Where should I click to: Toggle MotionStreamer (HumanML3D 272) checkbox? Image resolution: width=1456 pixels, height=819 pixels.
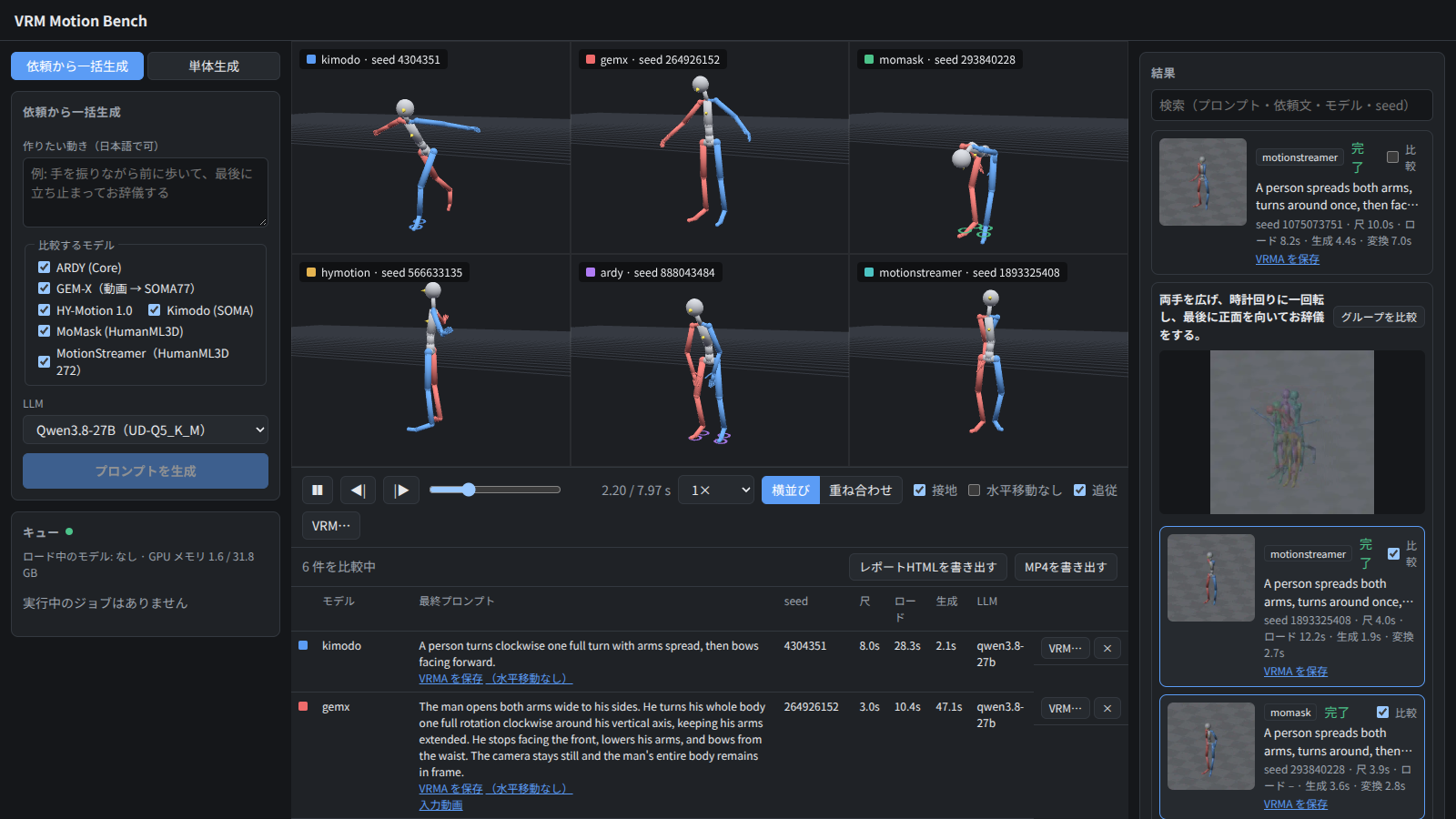click(44, 362)
